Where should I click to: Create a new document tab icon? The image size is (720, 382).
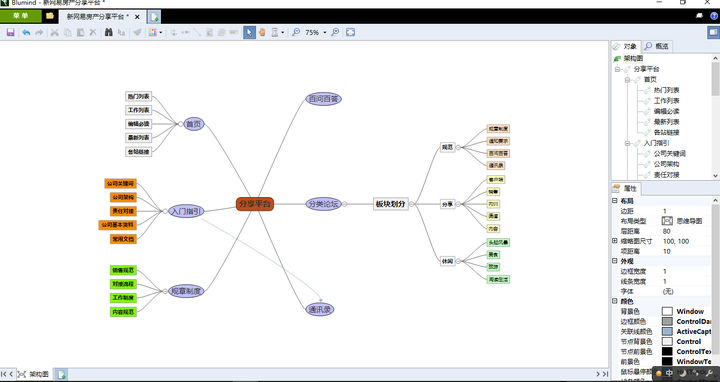click(x=154, y=17)
